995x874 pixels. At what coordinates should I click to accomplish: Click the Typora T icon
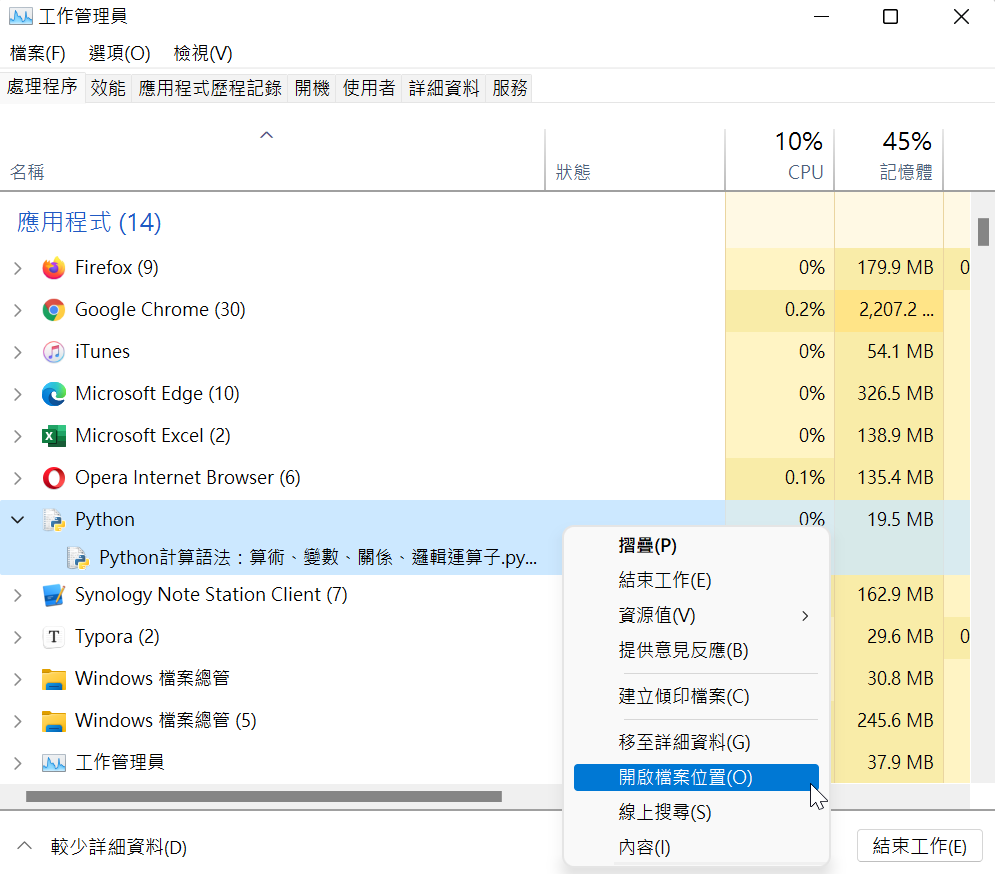(x=54, y=637)
